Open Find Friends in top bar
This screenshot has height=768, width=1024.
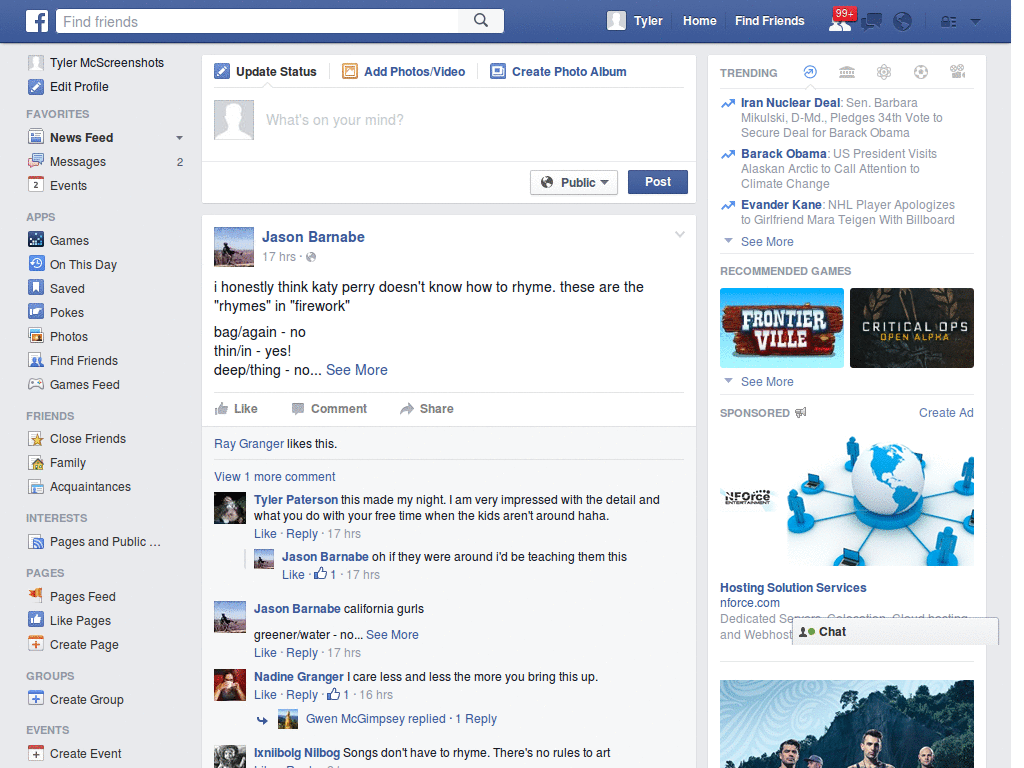769,21
